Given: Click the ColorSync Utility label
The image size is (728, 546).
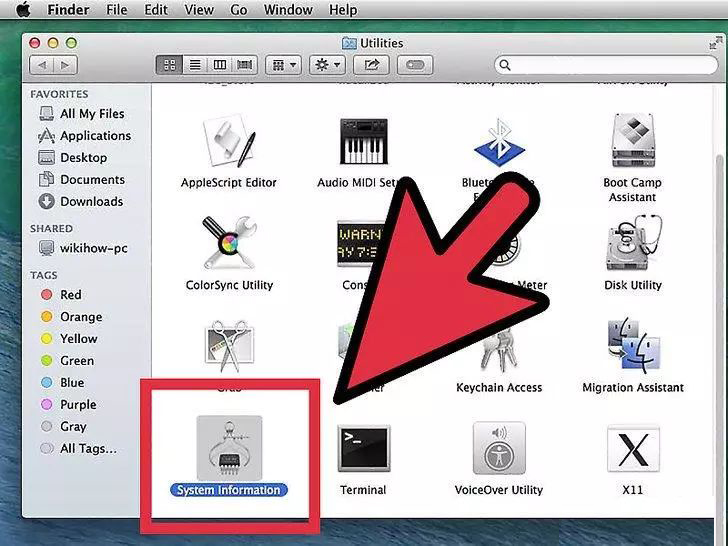Looking at the screenshot, I should click(229, 285).
